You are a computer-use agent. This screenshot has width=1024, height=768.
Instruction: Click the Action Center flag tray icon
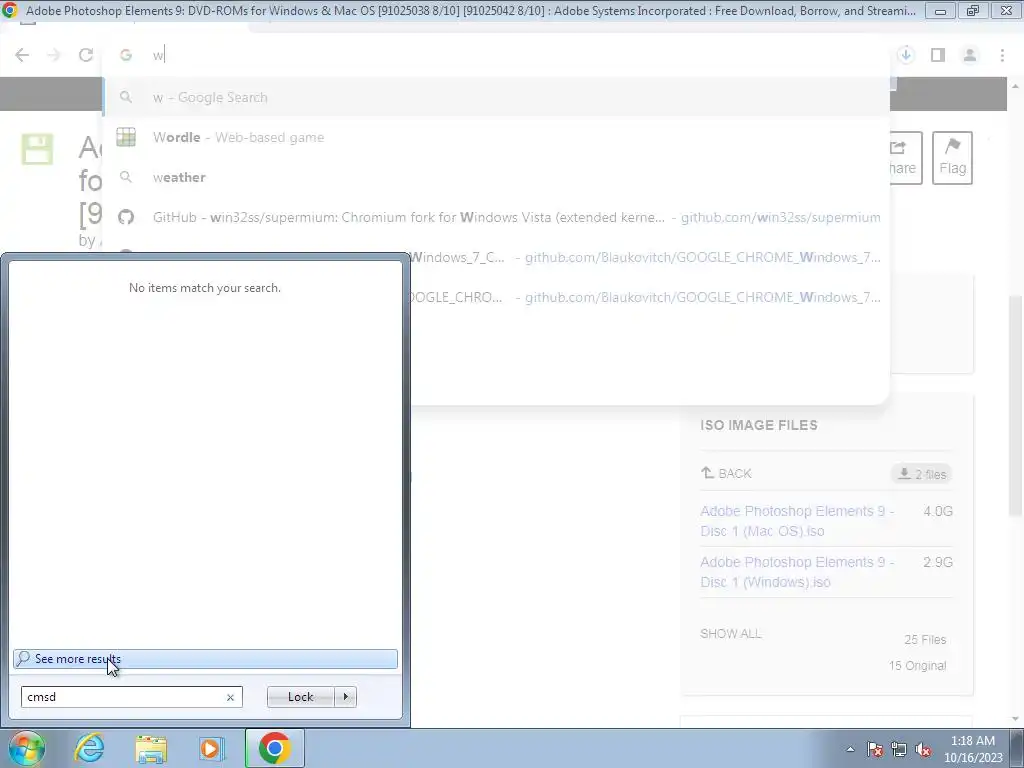pos(875,749)
